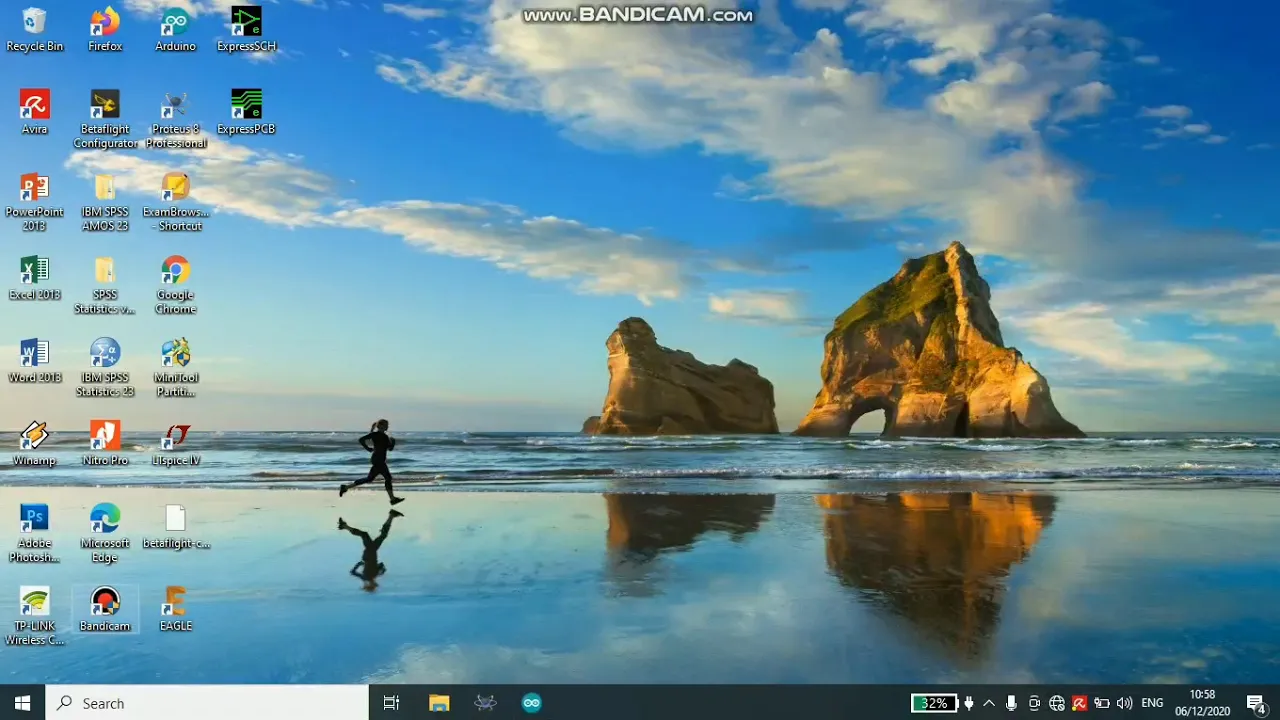Screen dimensions: 1280x720
Task: Launch Firefox from the desktop
Action: click(105, 30)
